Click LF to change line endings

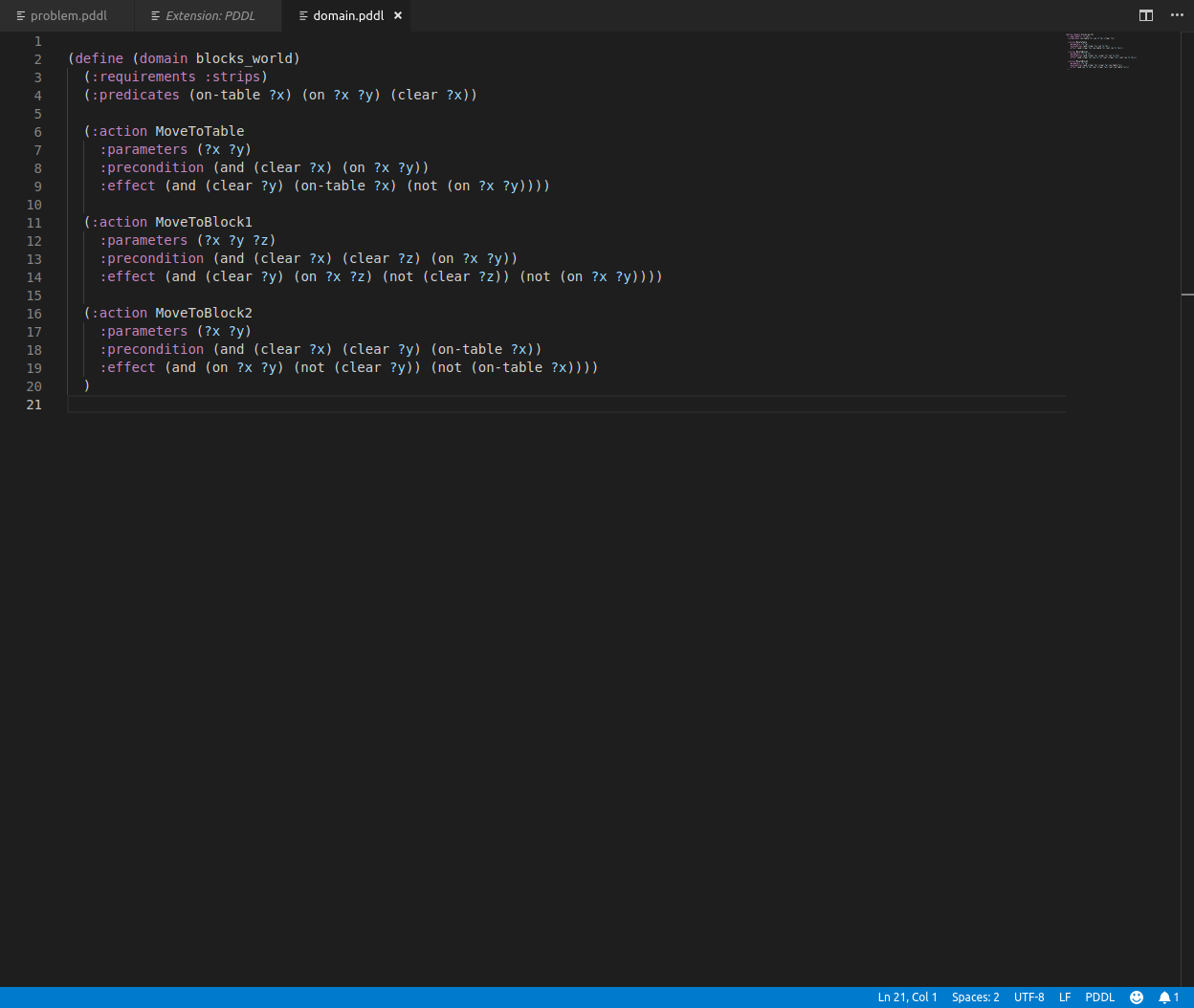click(x=1065, y=997)
